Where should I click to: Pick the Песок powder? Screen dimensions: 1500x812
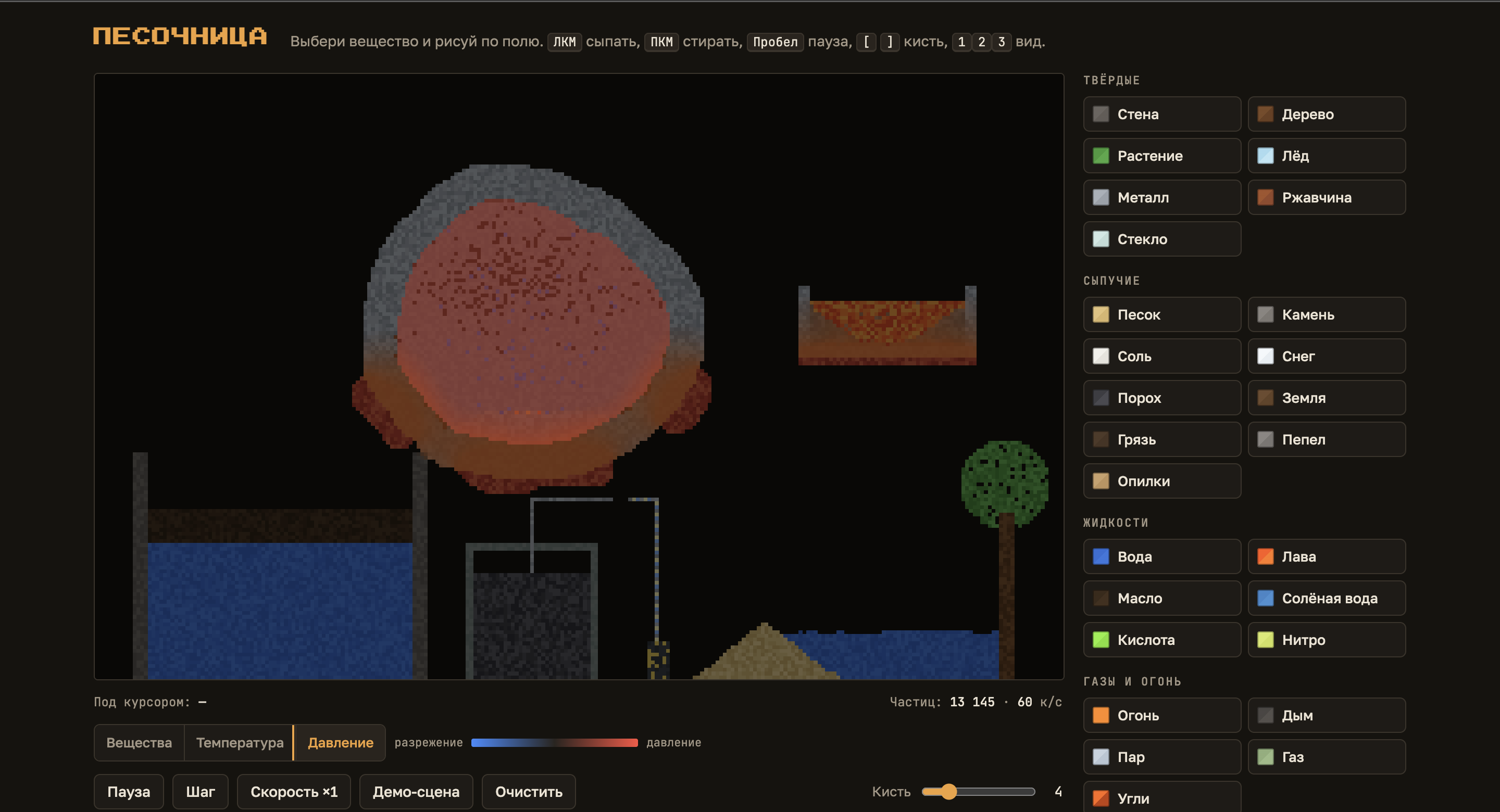[x=1161, y=314]
